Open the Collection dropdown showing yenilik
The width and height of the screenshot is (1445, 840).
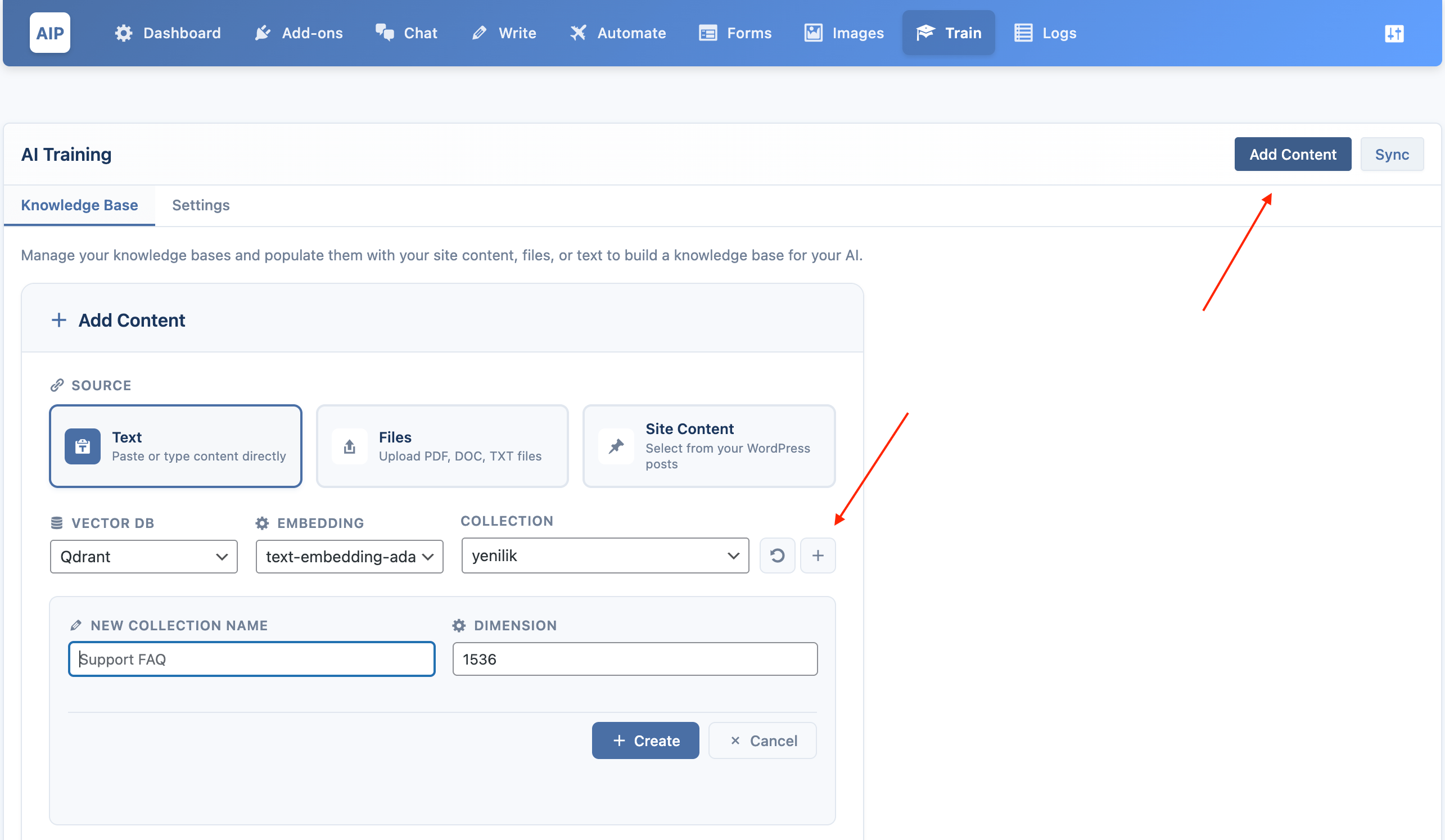click(x=605, y=555)
